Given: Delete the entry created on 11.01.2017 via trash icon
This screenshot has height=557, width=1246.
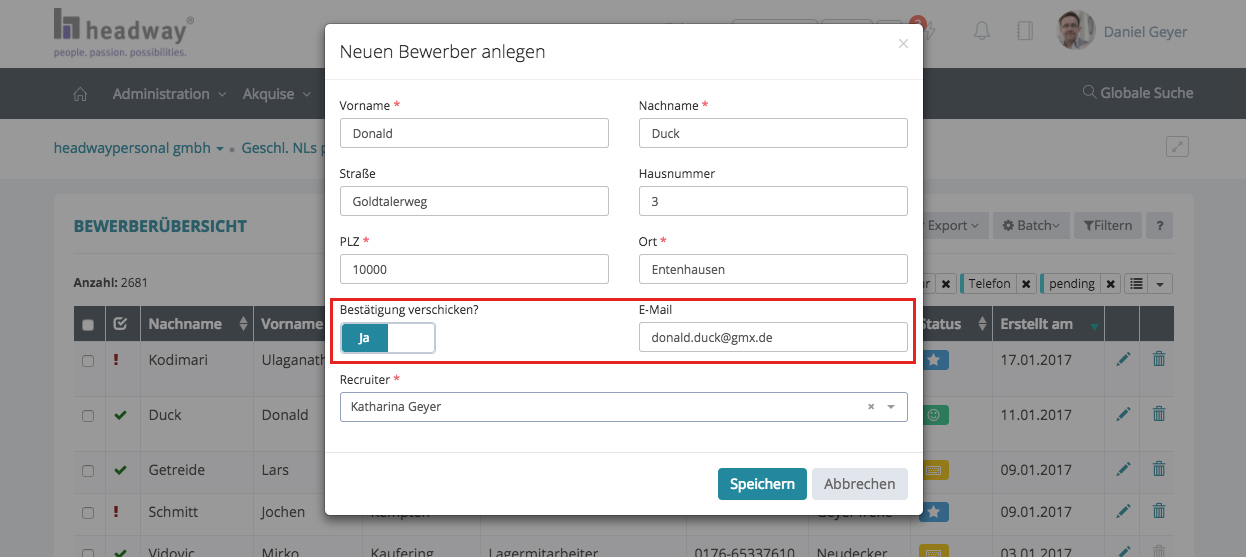Looking at the screenshot, I should [1159, 414].
